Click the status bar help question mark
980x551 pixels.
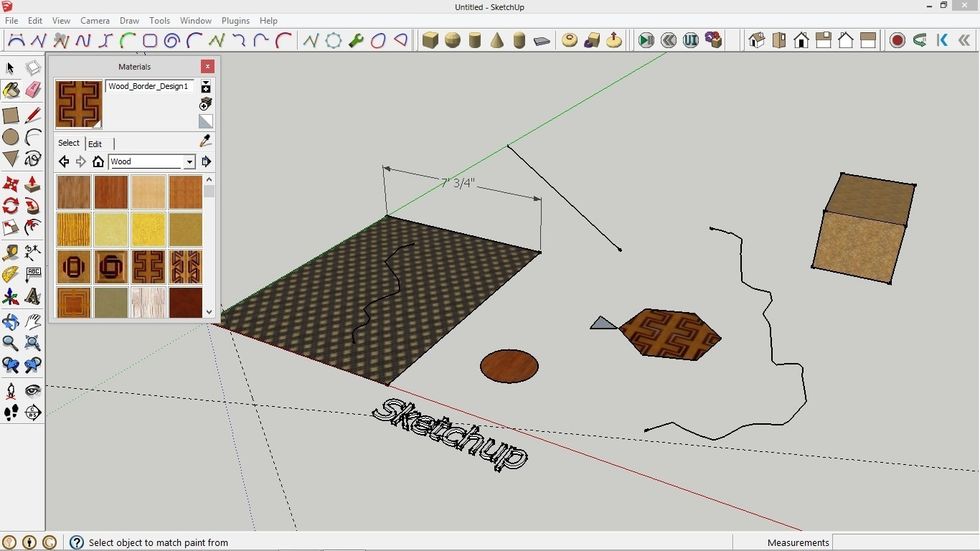coord(76,542)
